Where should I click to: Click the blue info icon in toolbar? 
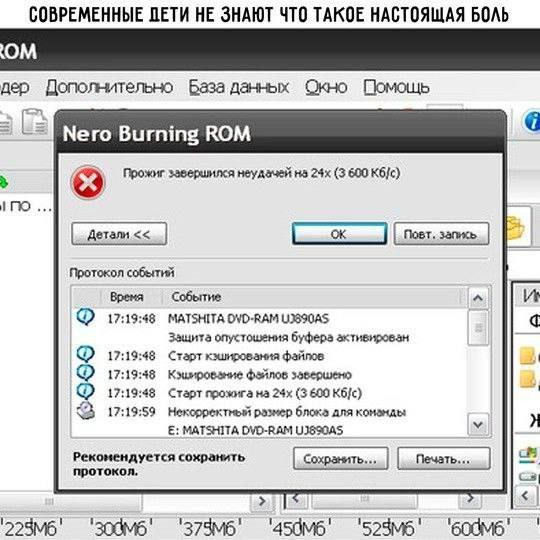coord(532,121)
